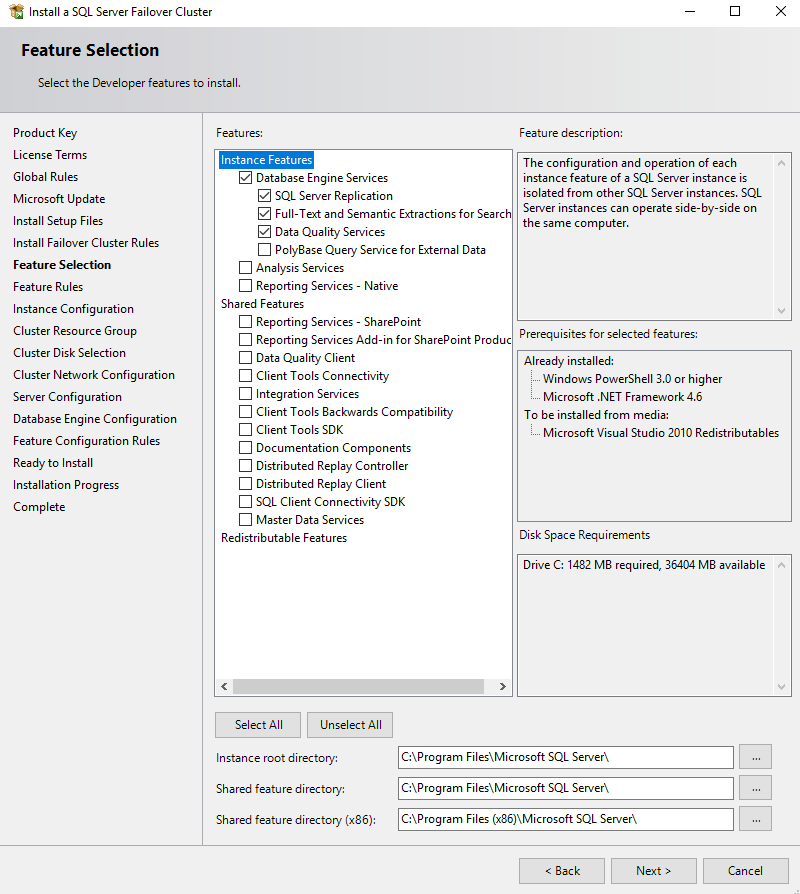The width and height of the screenshot is (800, 894).
Task: Select the Shared Features tree node
Action: 262,304
